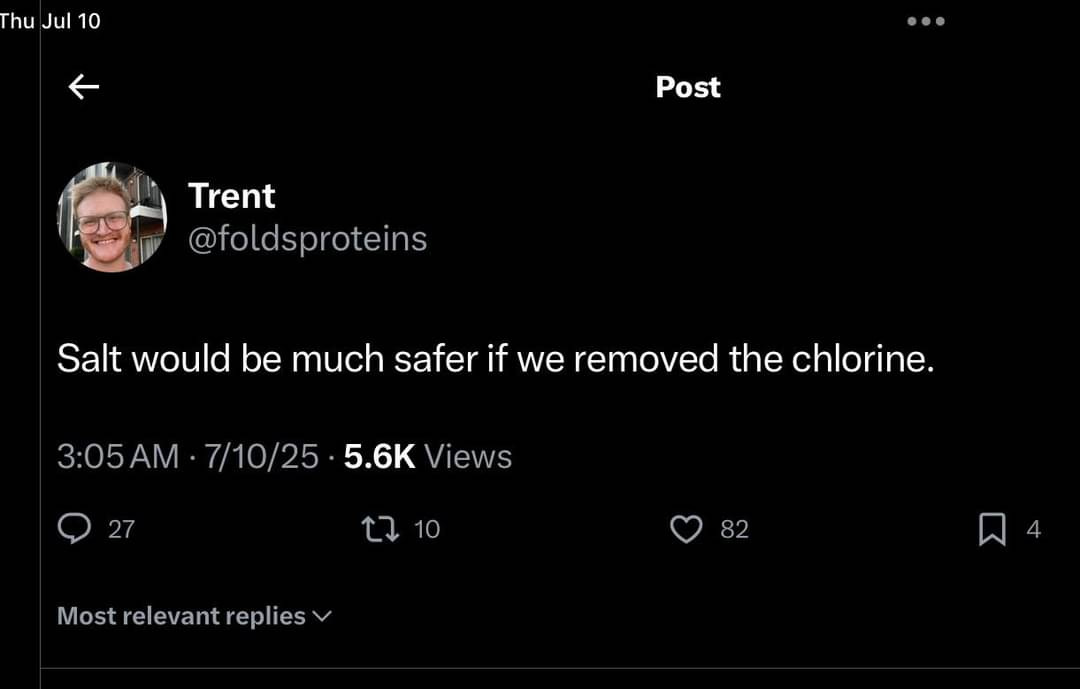Screen dimensions: 1080x689
Task: Click the post text about salt and chlorine
Action: 495,358
